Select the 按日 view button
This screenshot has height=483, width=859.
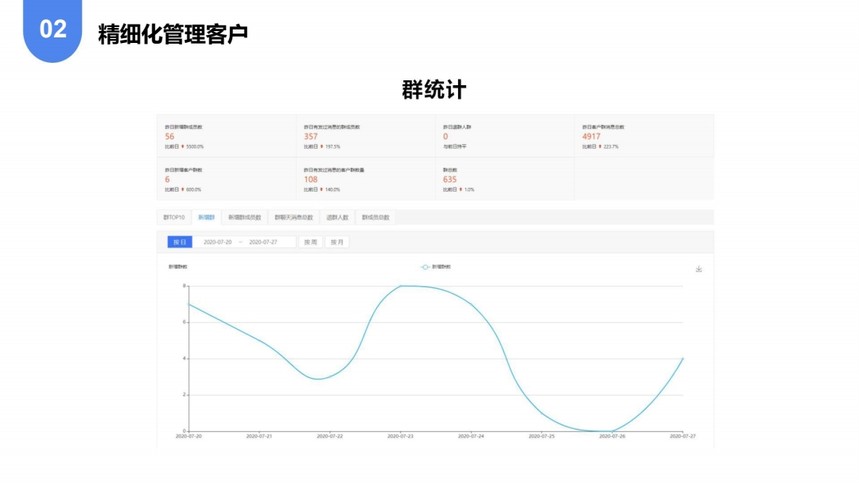180,242
